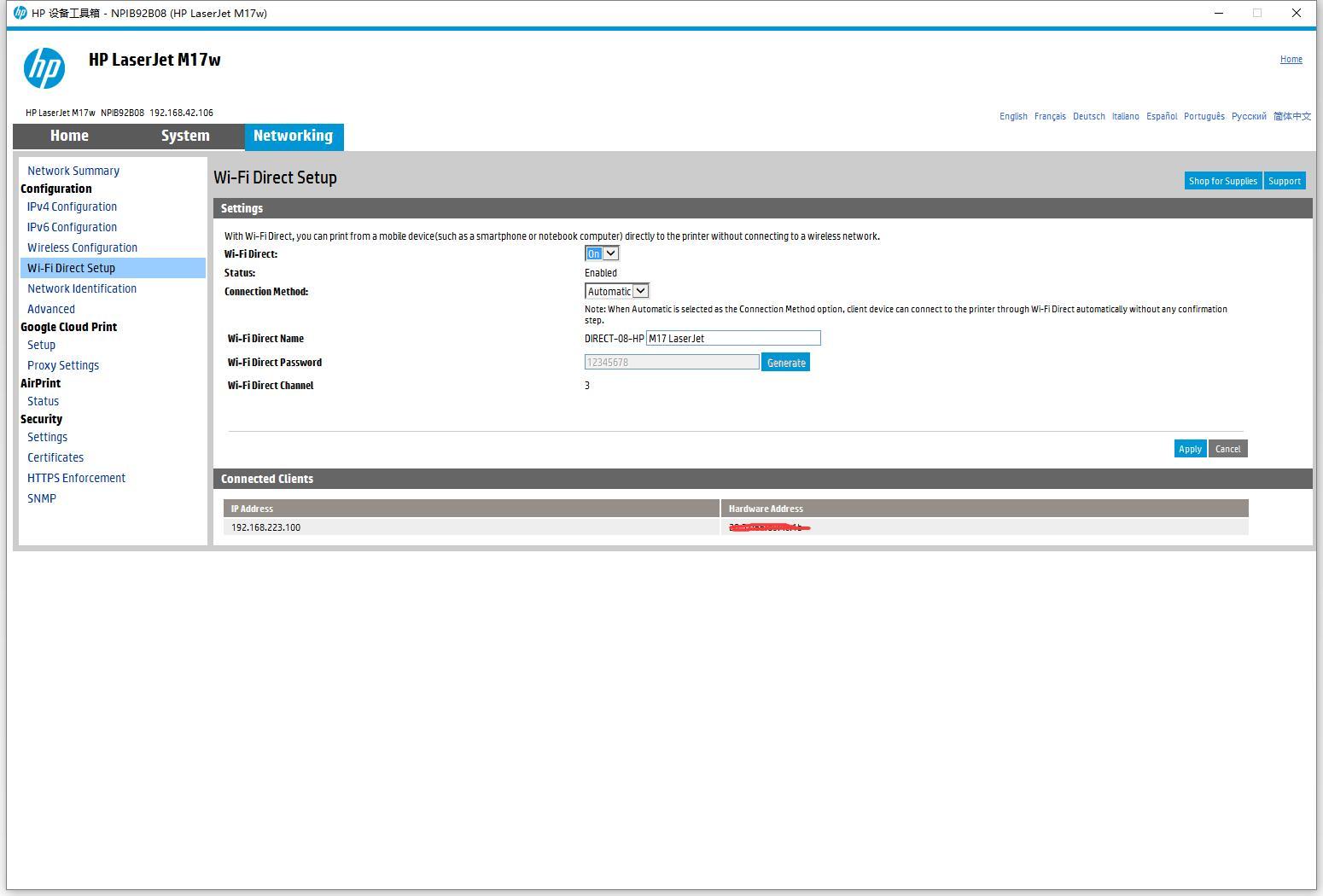Minimize the HP toolbox window
Viewport: 1323px width, 896px height.
(x=1219, y=13)
